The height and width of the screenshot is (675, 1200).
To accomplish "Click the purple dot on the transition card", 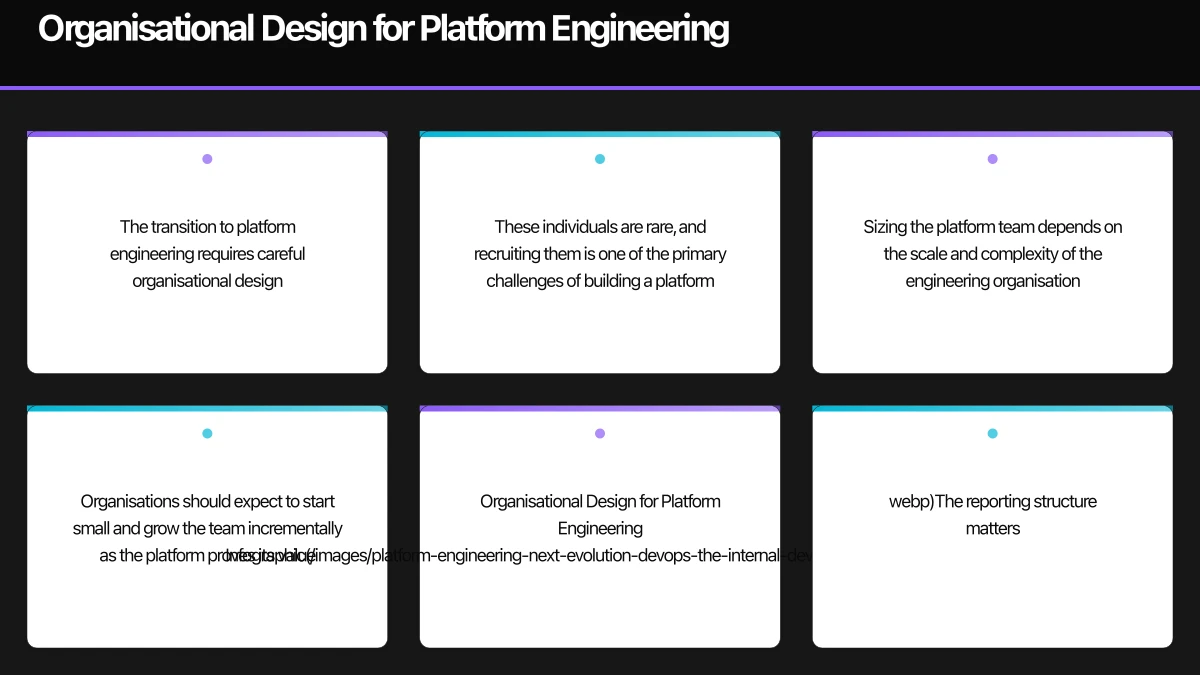I will click(x=207, y=158).
